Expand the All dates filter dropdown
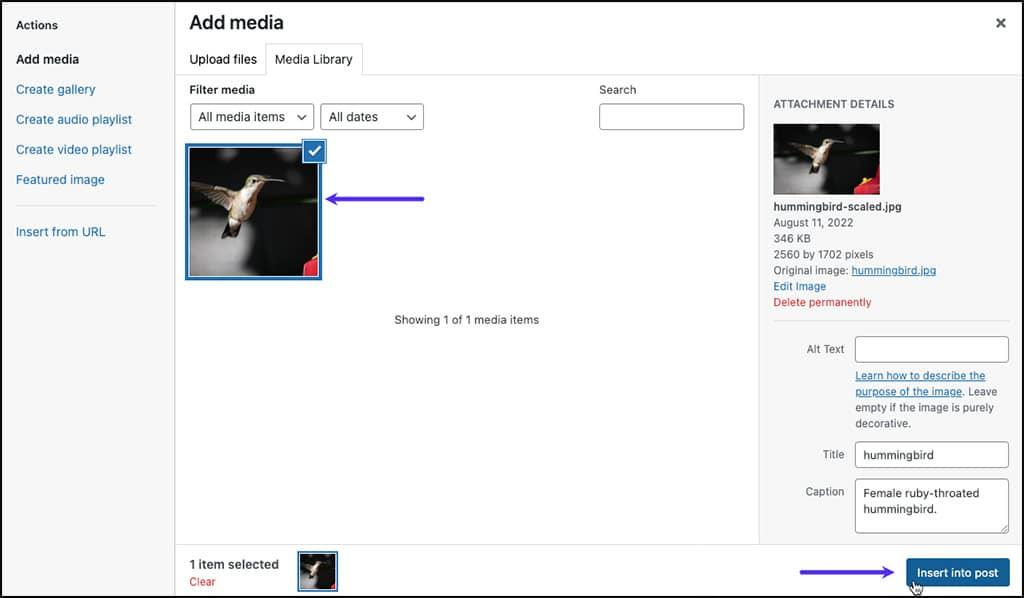Screen dimensions: 1024x598 click(372, 117)
